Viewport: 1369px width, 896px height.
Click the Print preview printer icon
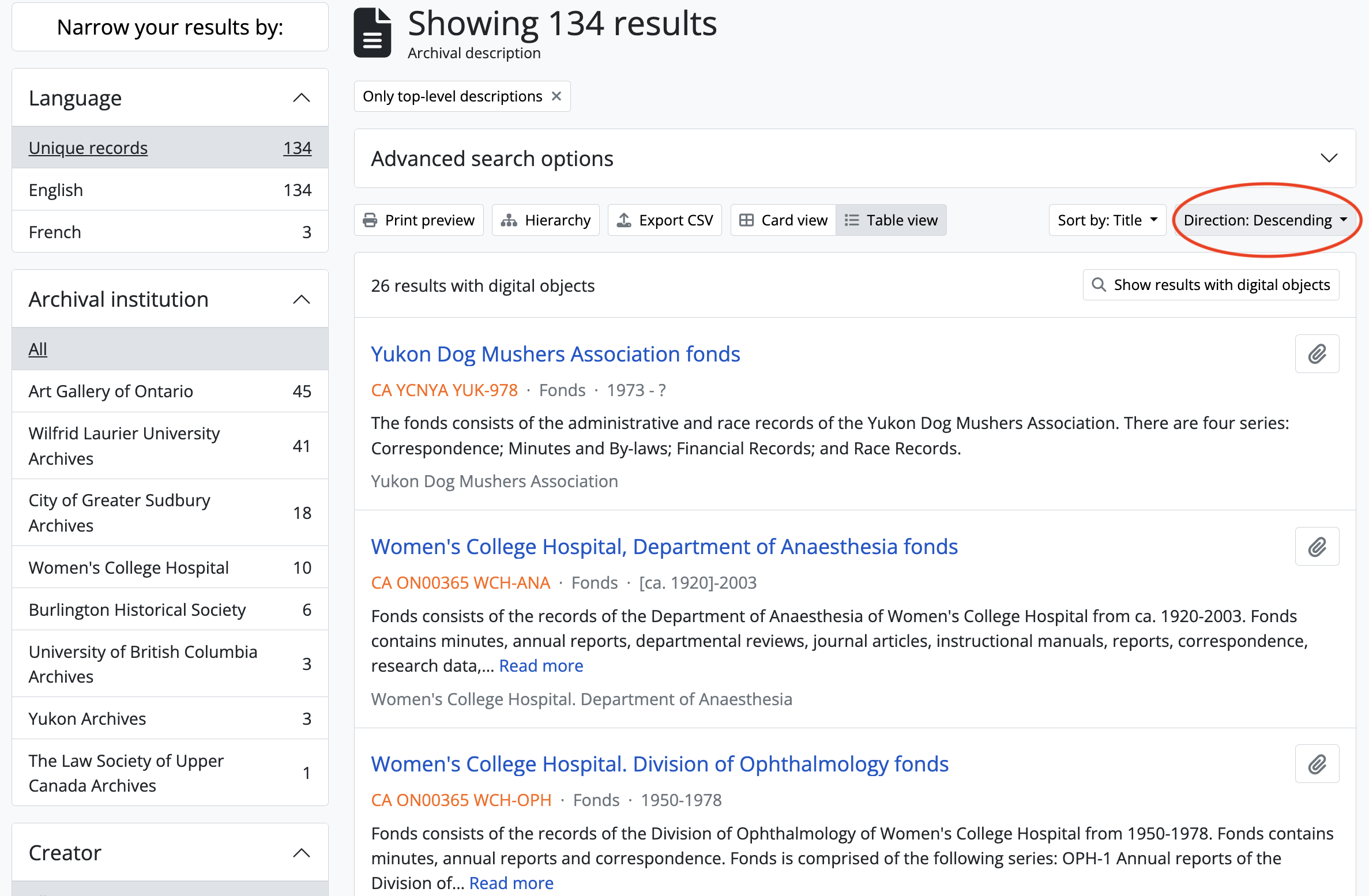(370, 220)
